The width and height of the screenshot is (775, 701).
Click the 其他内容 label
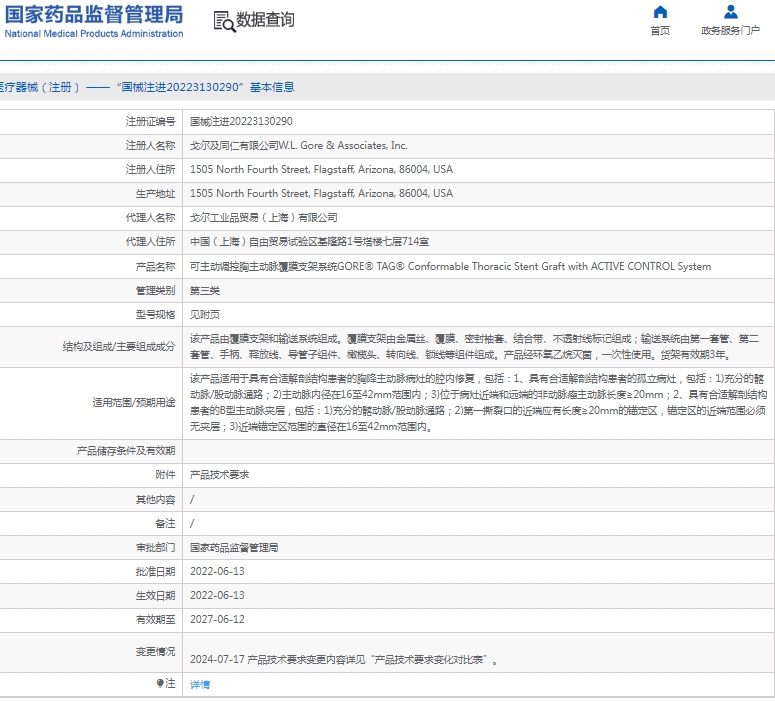[x=155, y=500]
